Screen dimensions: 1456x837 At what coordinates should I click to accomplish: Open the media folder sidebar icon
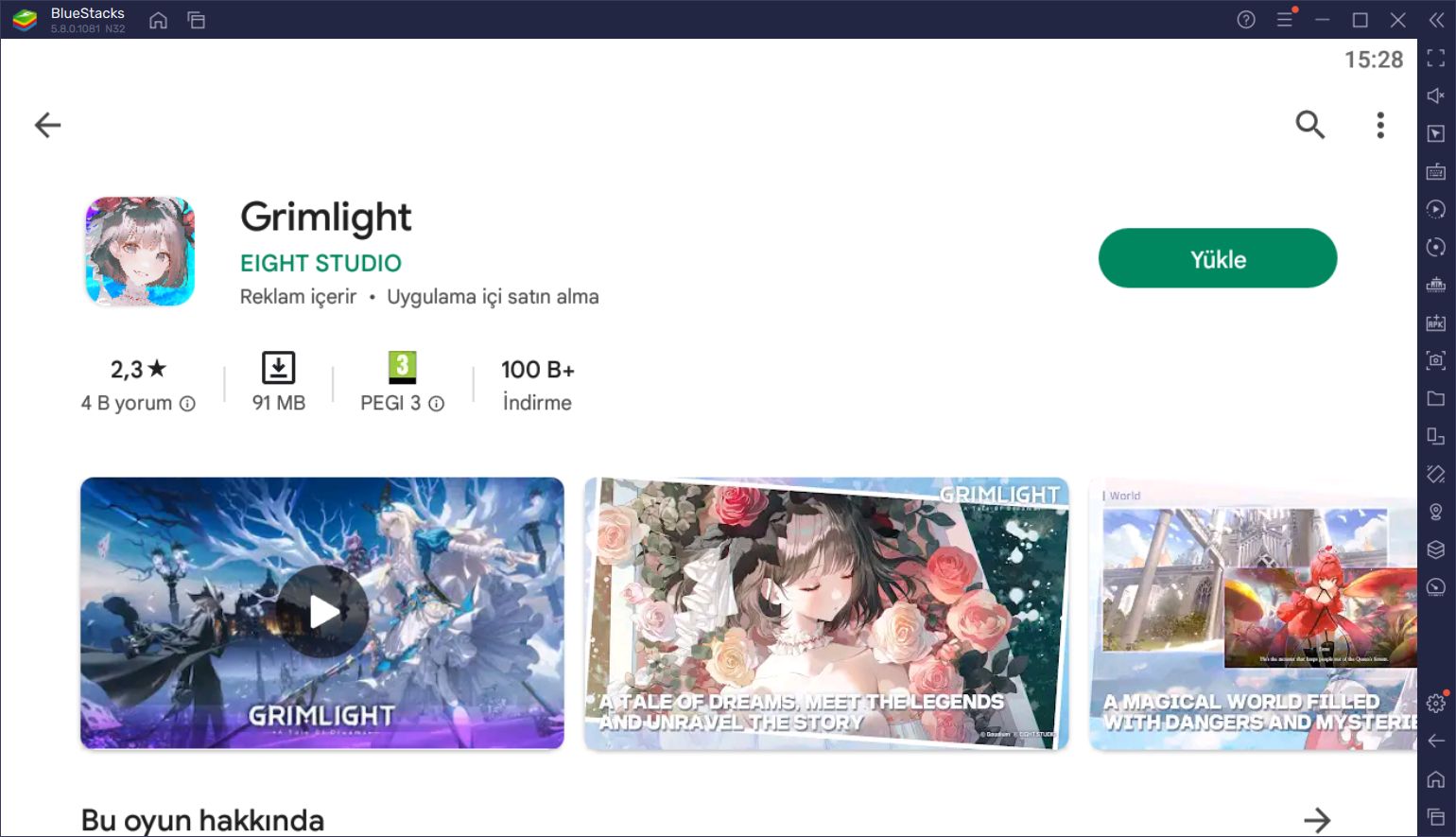click(x=1435, y=398)
